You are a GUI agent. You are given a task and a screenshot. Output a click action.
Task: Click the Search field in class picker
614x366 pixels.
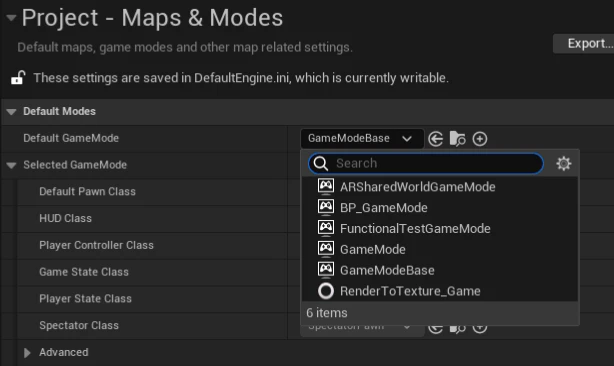pos(426,163)
